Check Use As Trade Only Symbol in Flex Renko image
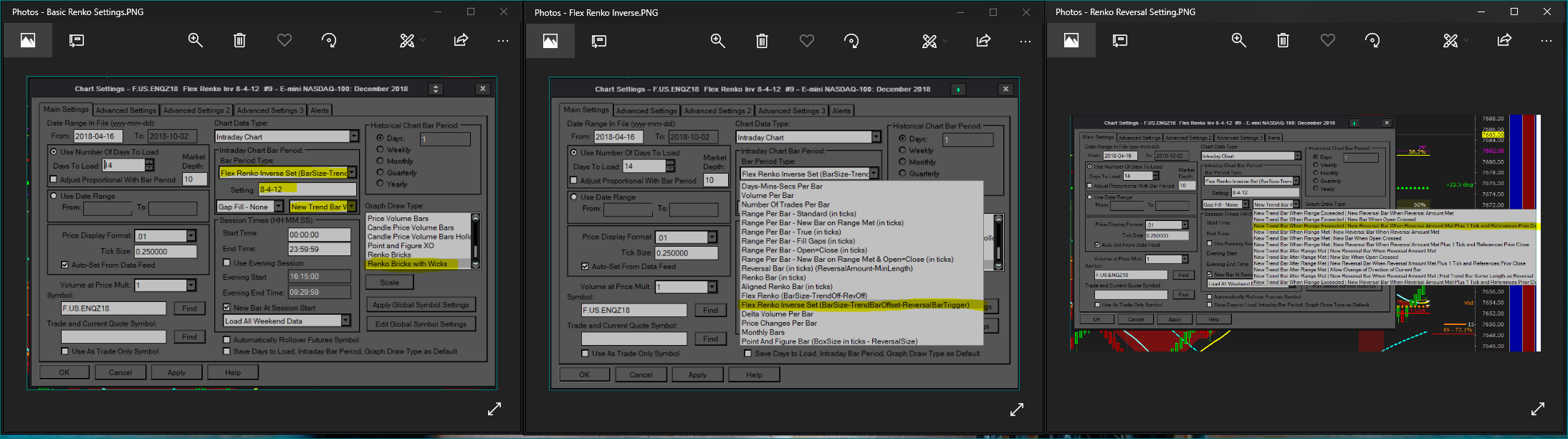Screen dimensions: 1568x439 click(585, 354)
